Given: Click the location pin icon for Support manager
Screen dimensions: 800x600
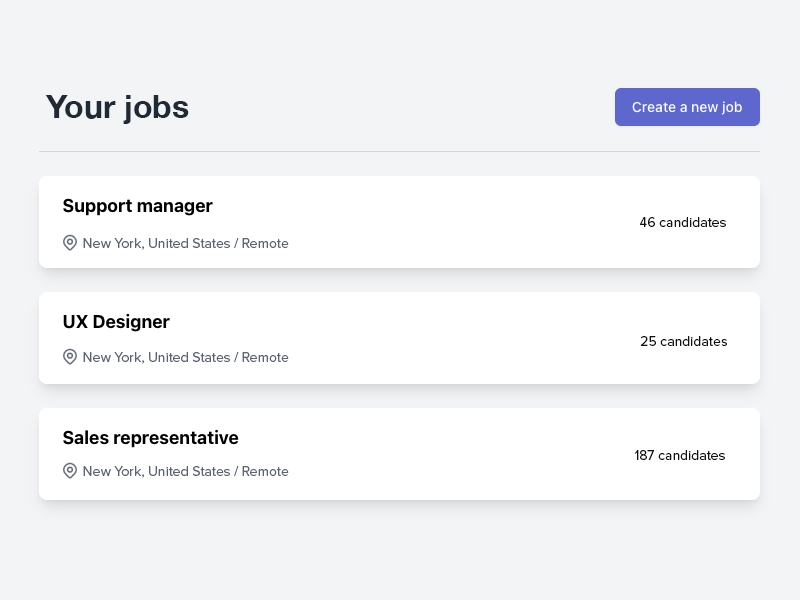Looking at the screenshot, I should [x=70, y=242].
